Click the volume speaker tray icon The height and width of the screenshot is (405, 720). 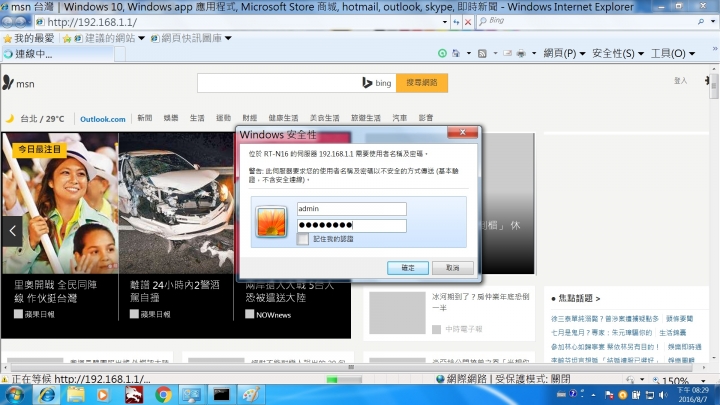[663, 395]
